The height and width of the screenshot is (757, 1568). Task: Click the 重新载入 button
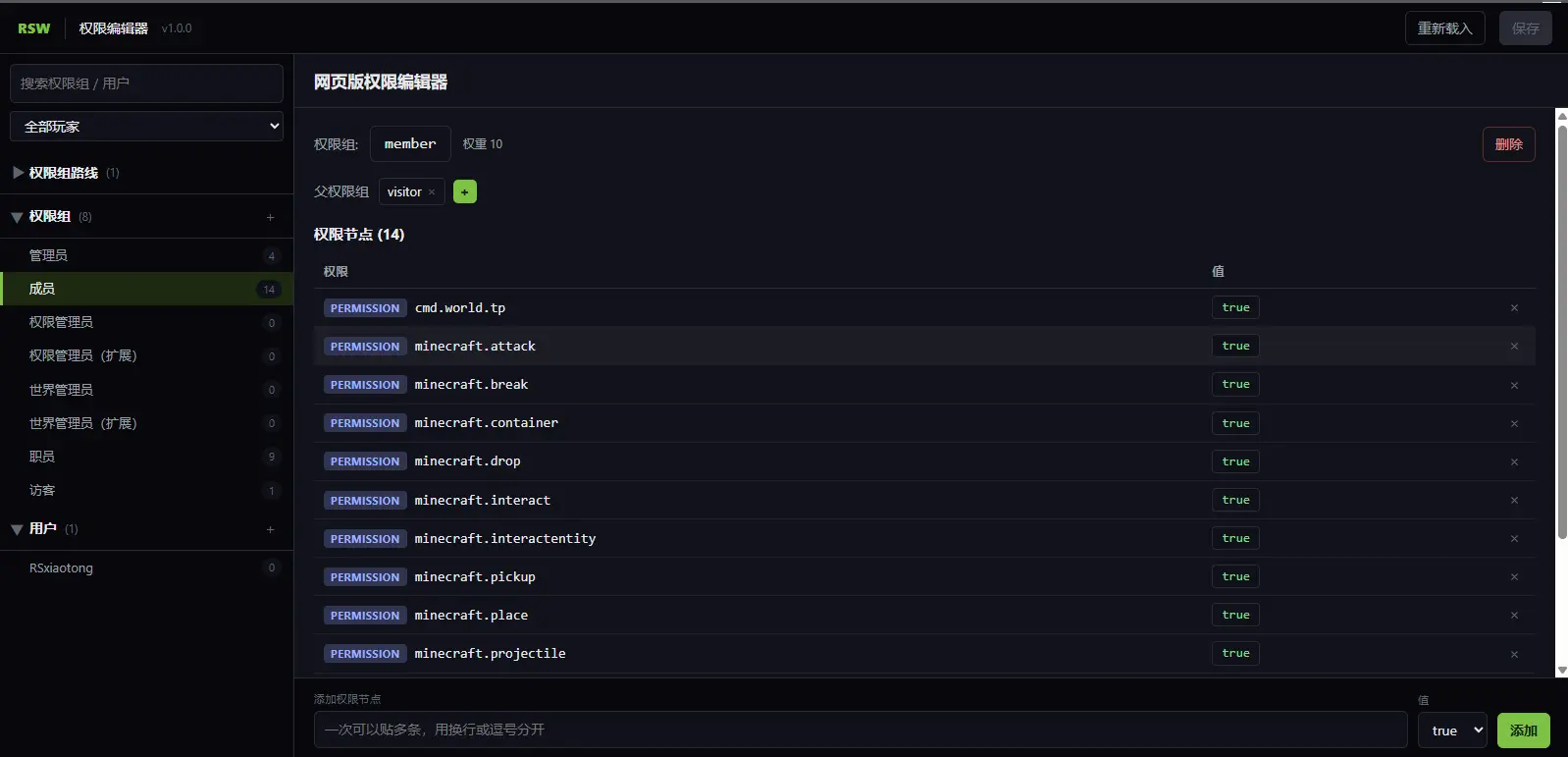coord(1445,28)
